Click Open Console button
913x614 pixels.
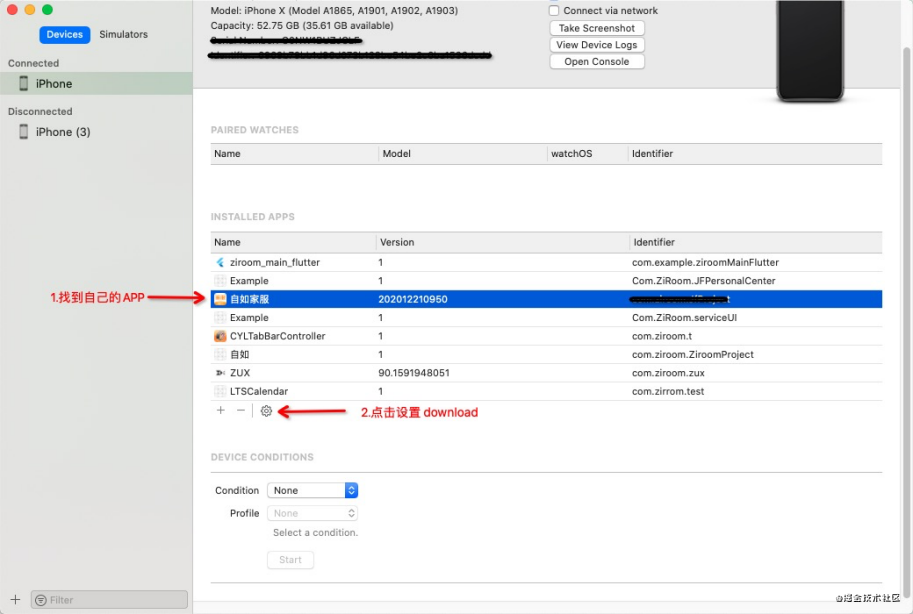[597, 61]
